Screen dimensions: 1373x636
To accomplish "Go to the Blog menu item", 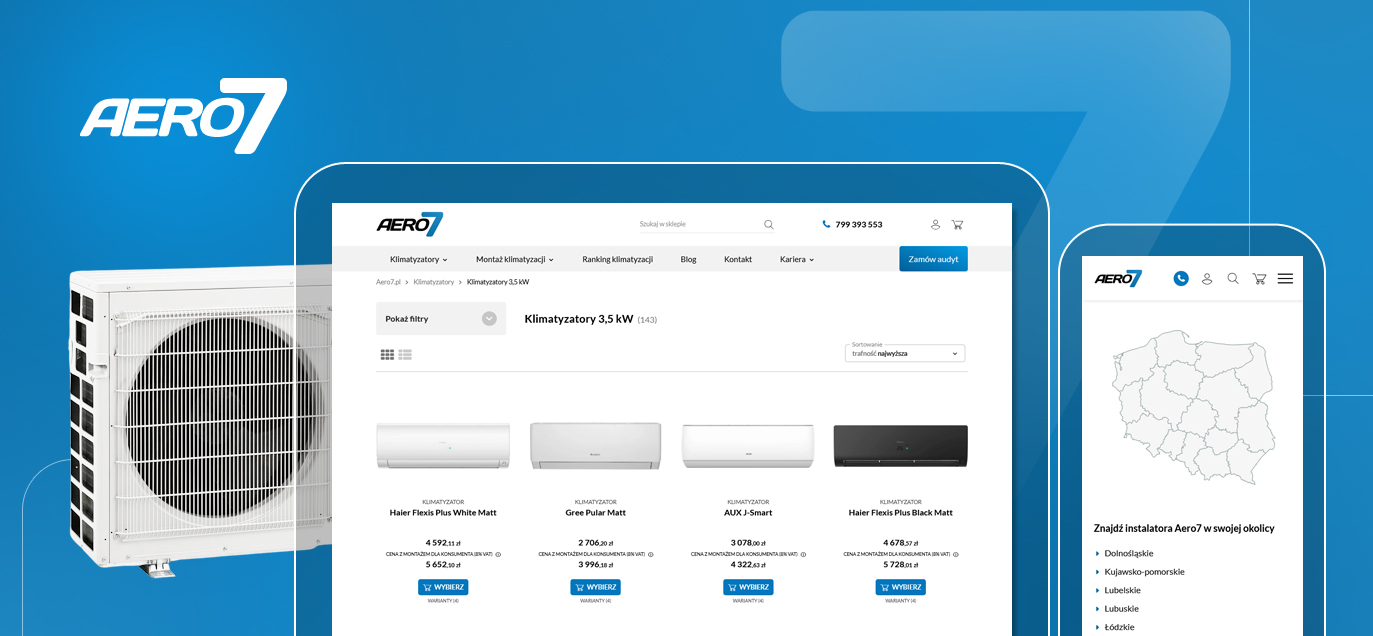I will coord(688,259).
